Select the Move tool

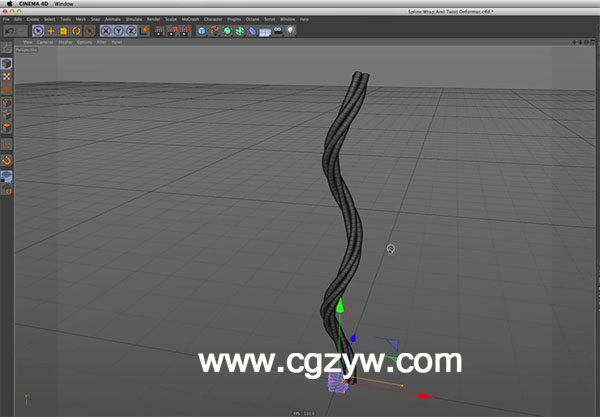[x=51, y=31]
